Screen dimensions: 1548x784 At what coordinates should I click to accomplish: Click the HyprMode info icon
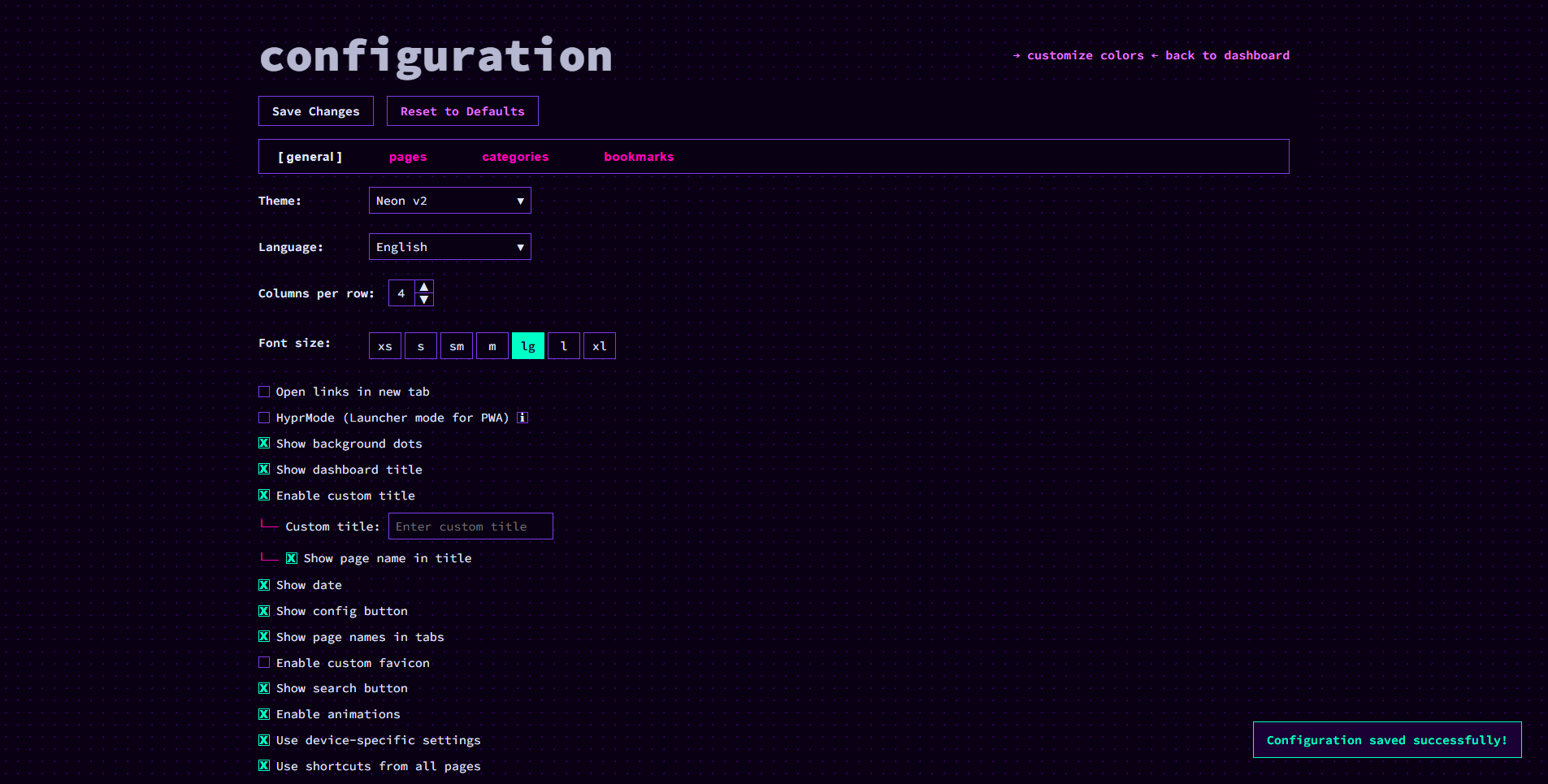(523, 418)
